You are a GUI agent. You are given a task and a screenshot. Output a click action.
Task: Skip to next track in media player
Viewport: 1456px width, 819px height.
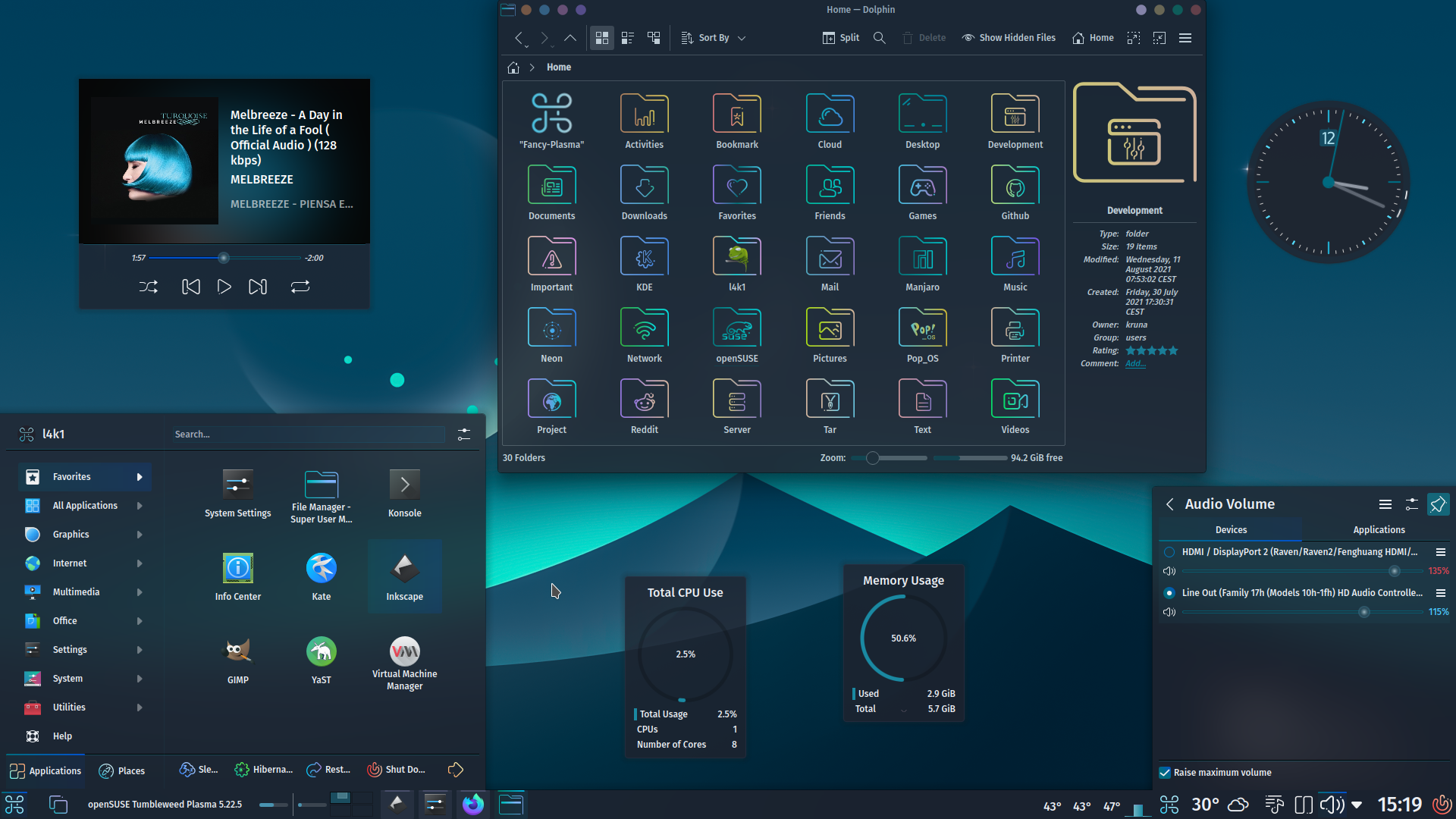258,287
